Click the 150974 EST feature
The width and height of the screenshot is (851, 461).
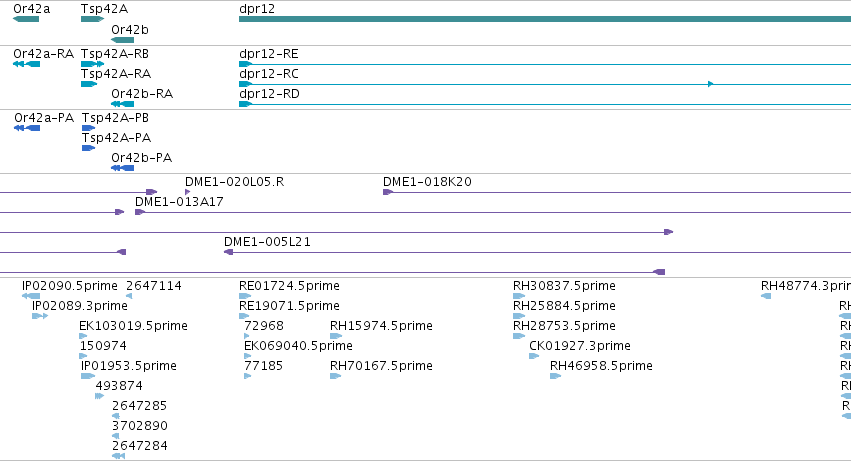[83, 356]
